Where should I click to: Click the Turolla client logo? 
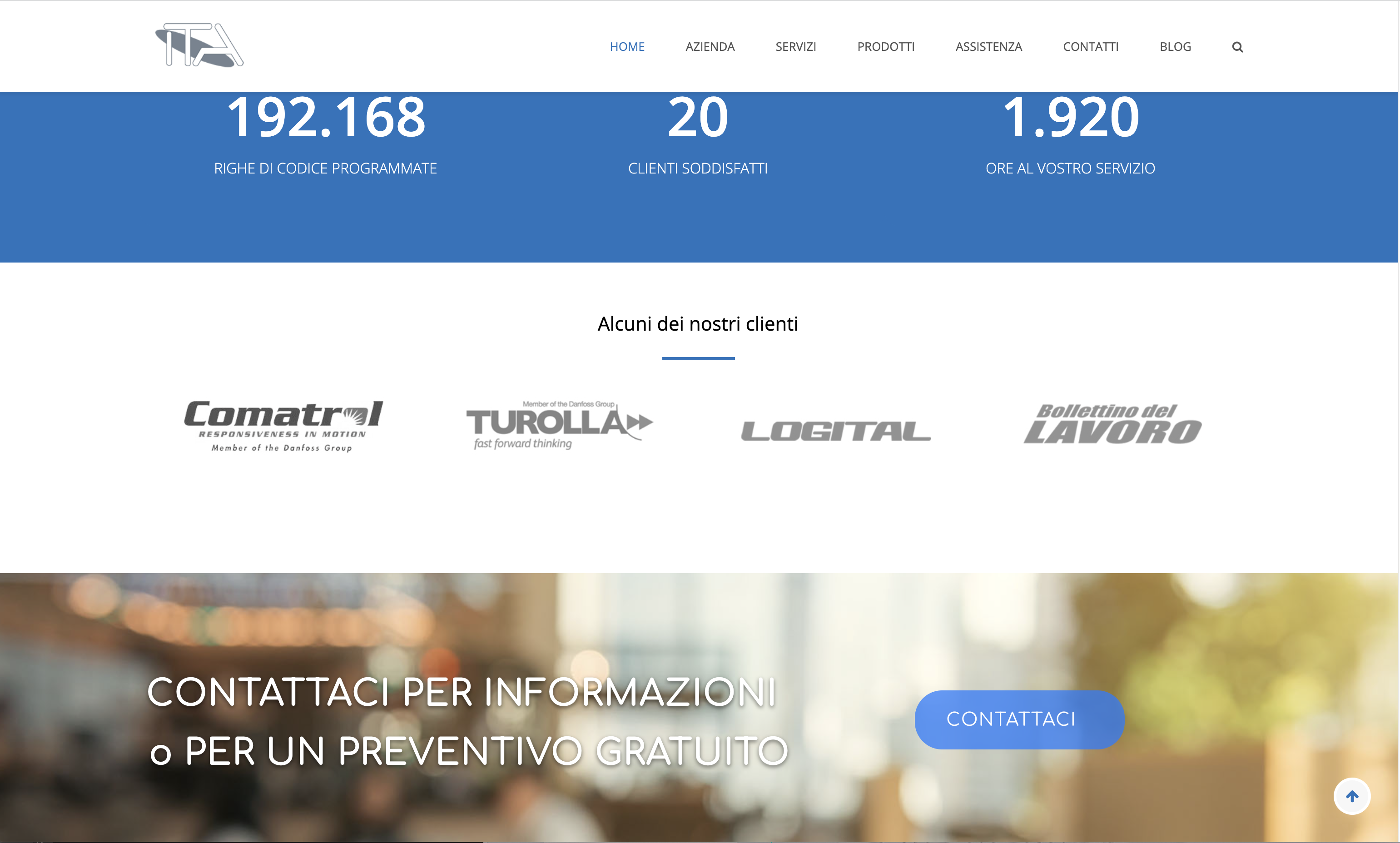pyautogui.click(x=560, y=426)
